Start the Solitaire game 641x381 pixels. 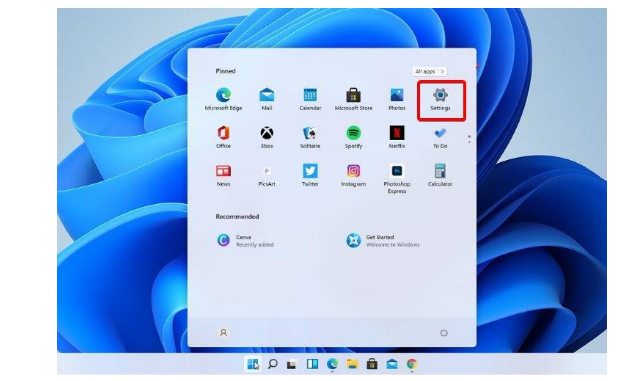pyautogui.click(x=310, y=137)
